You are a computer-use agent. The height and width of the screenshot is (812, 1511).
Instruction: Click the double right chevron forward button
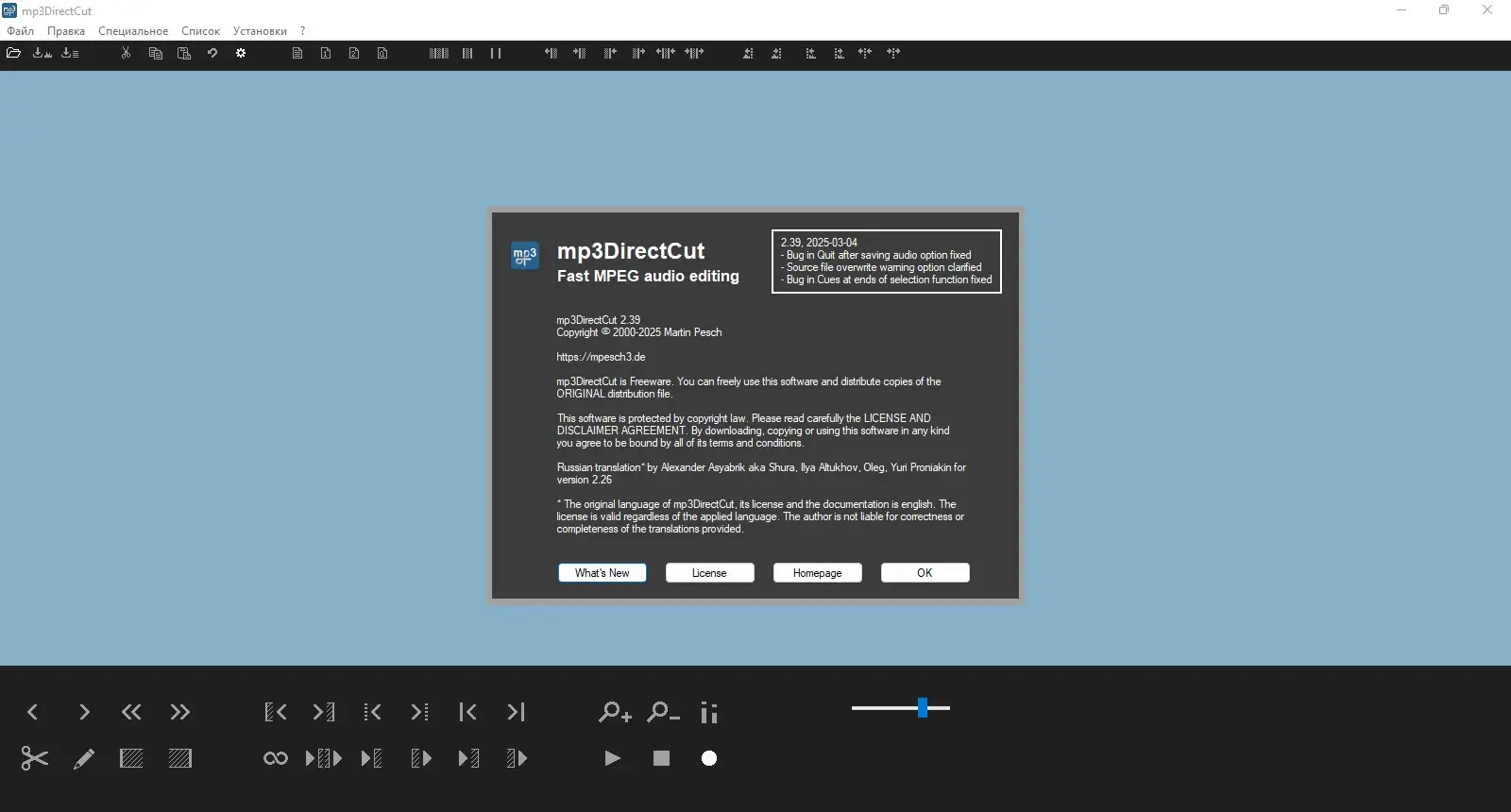pyautogui.click(x=180, y=712)
